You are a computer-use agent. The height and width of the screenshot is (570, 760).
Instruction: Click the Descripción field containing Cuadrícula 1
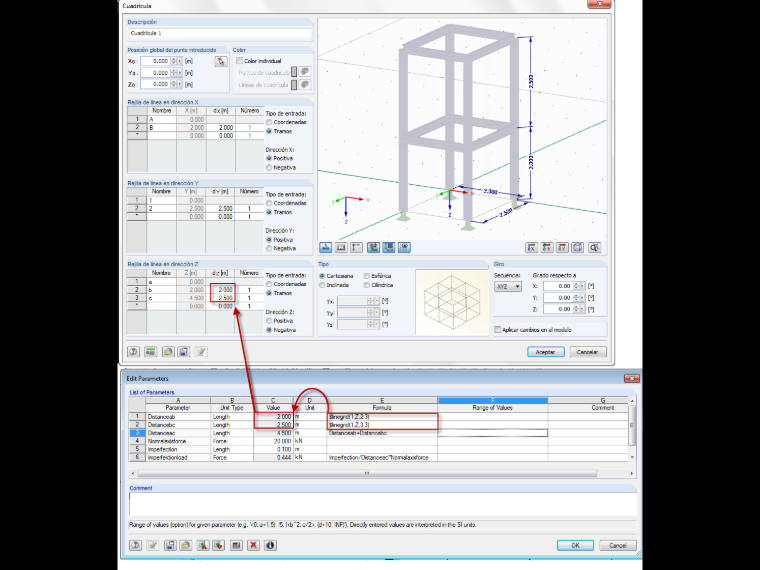click(220, 33)
